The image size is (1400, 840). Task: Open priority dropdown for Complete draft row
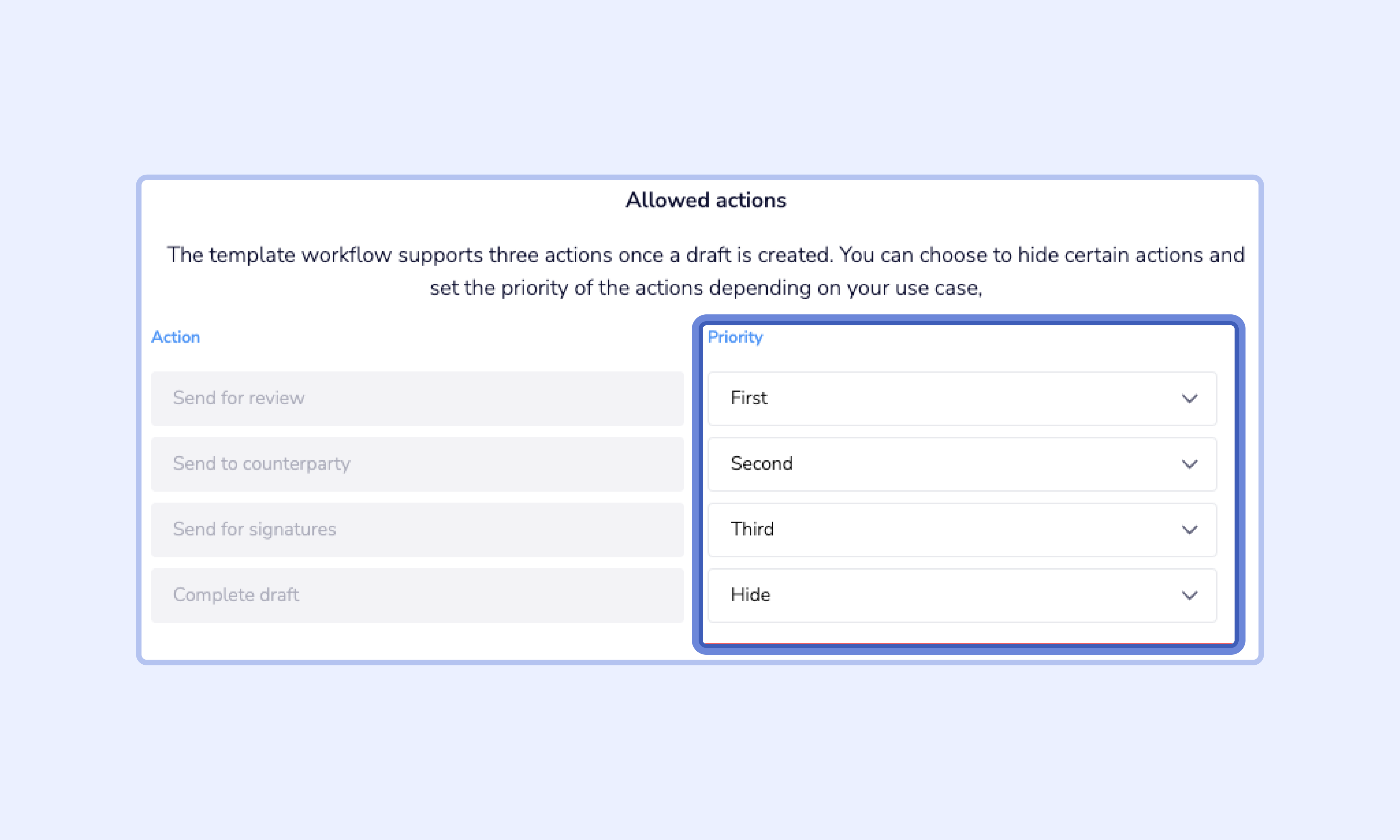tap(961, 595)
